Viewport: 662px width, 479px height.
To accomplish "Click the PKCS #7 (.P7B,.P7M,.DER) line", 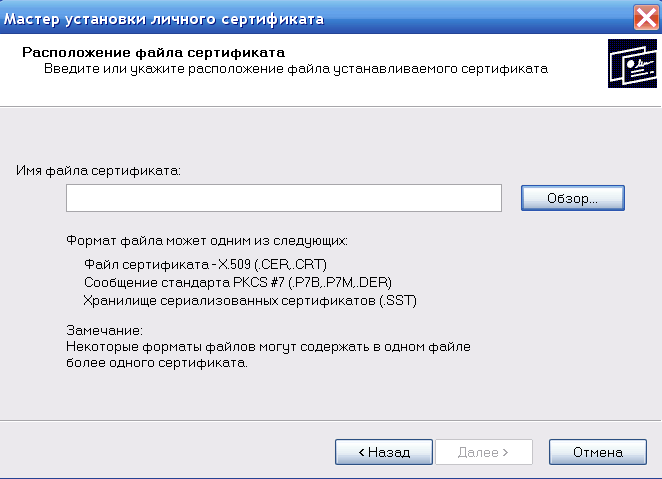I will pos(238,282).
